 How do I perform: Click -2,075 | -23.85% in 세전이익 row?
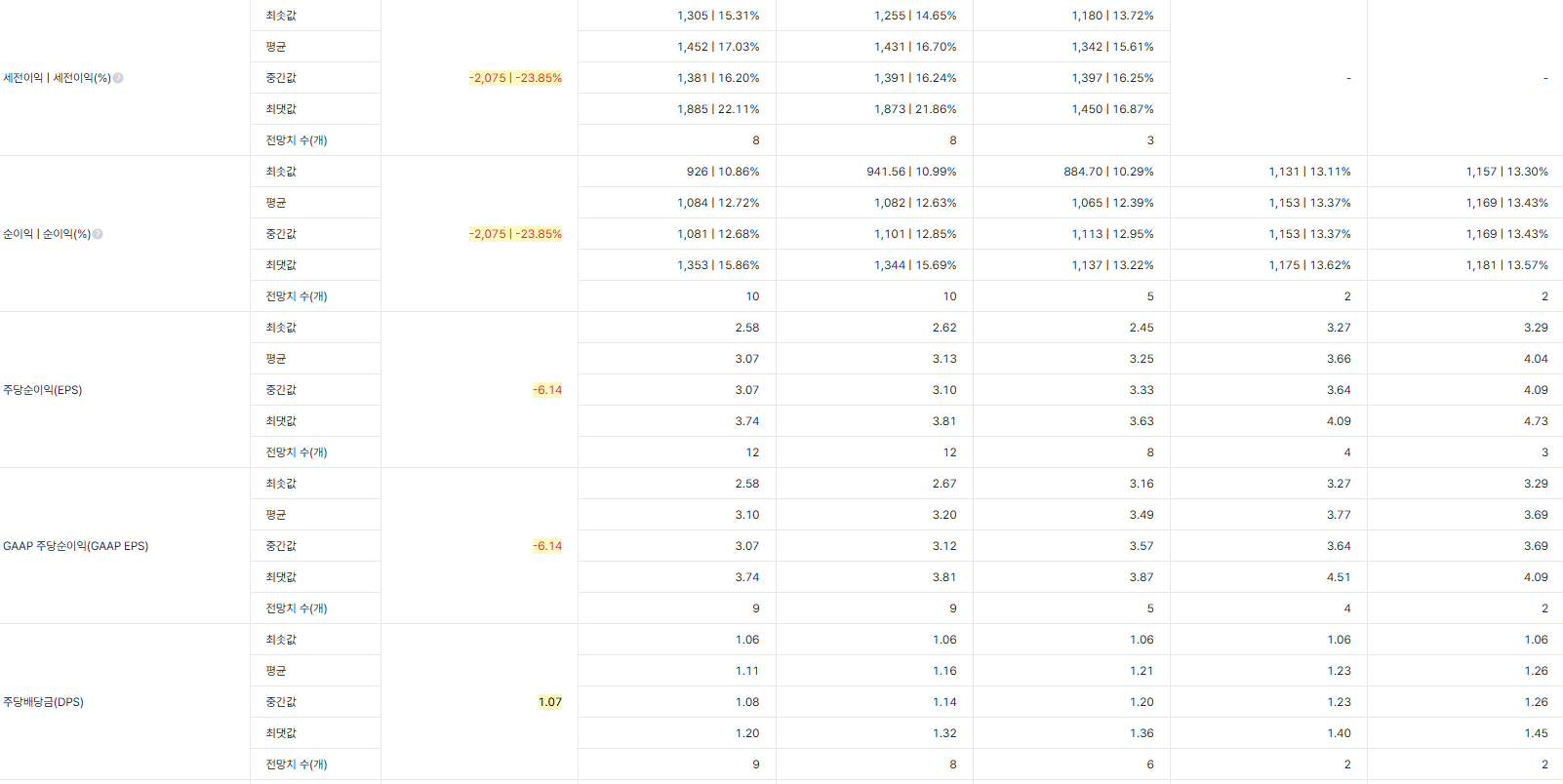515,78
